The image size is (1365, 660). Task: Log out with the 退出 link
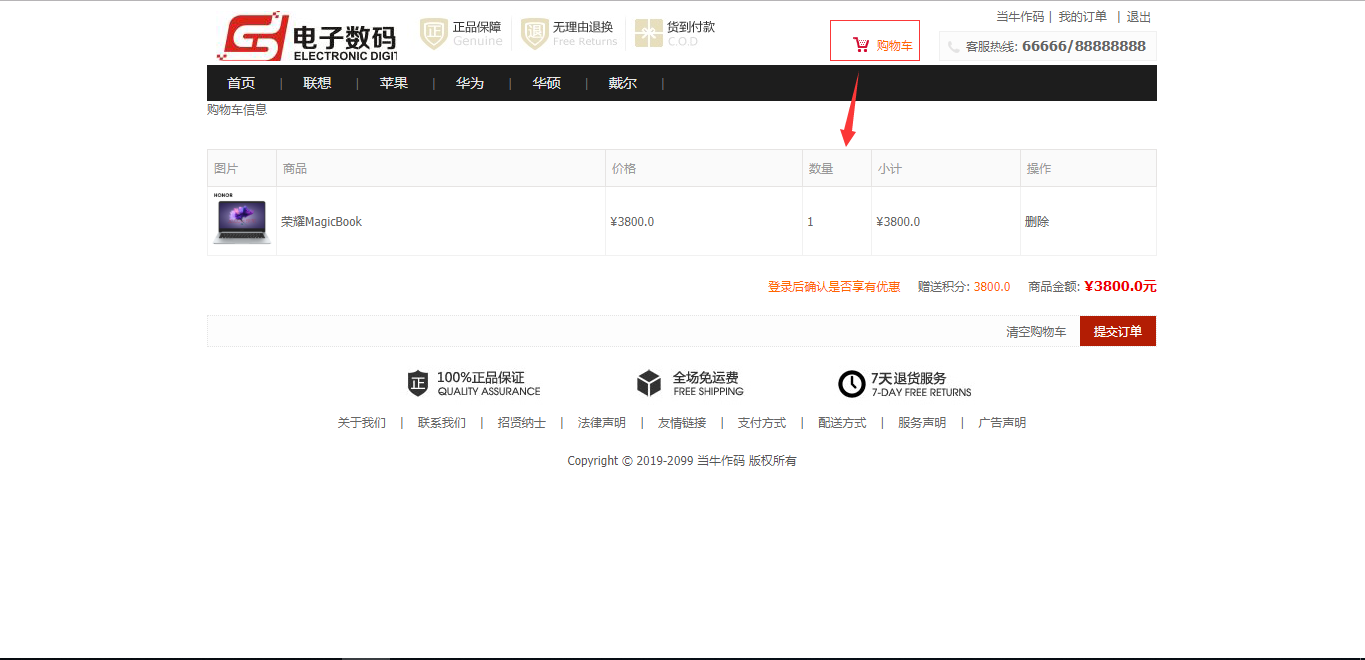pos(1139,17)
